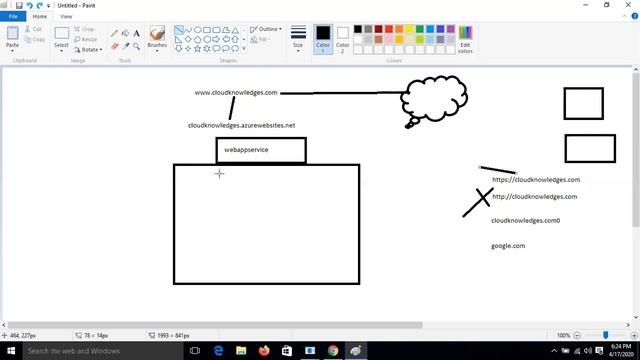The image size is (640, 360).
Task: Select the Fill with color bucket tool
Action: coord(125,33)
